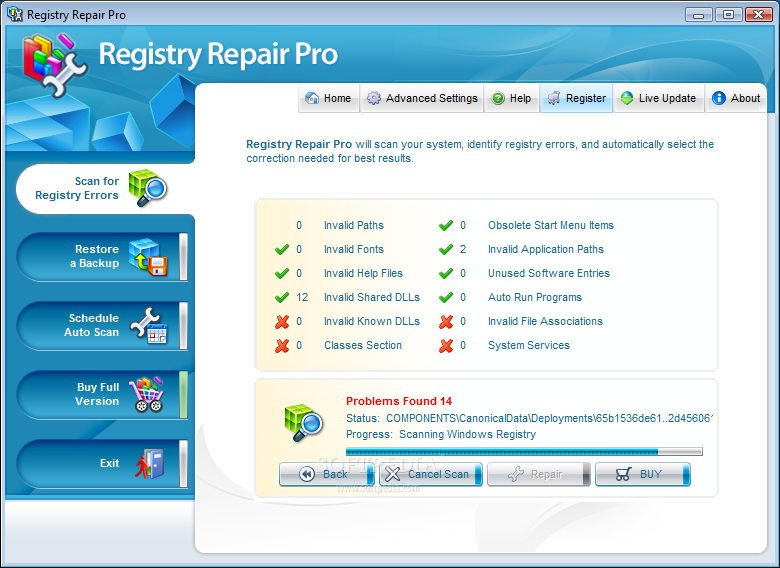Click the cart icon on BUY button
Viewport: 780px width, 568px height.
[x=623, y=474]
